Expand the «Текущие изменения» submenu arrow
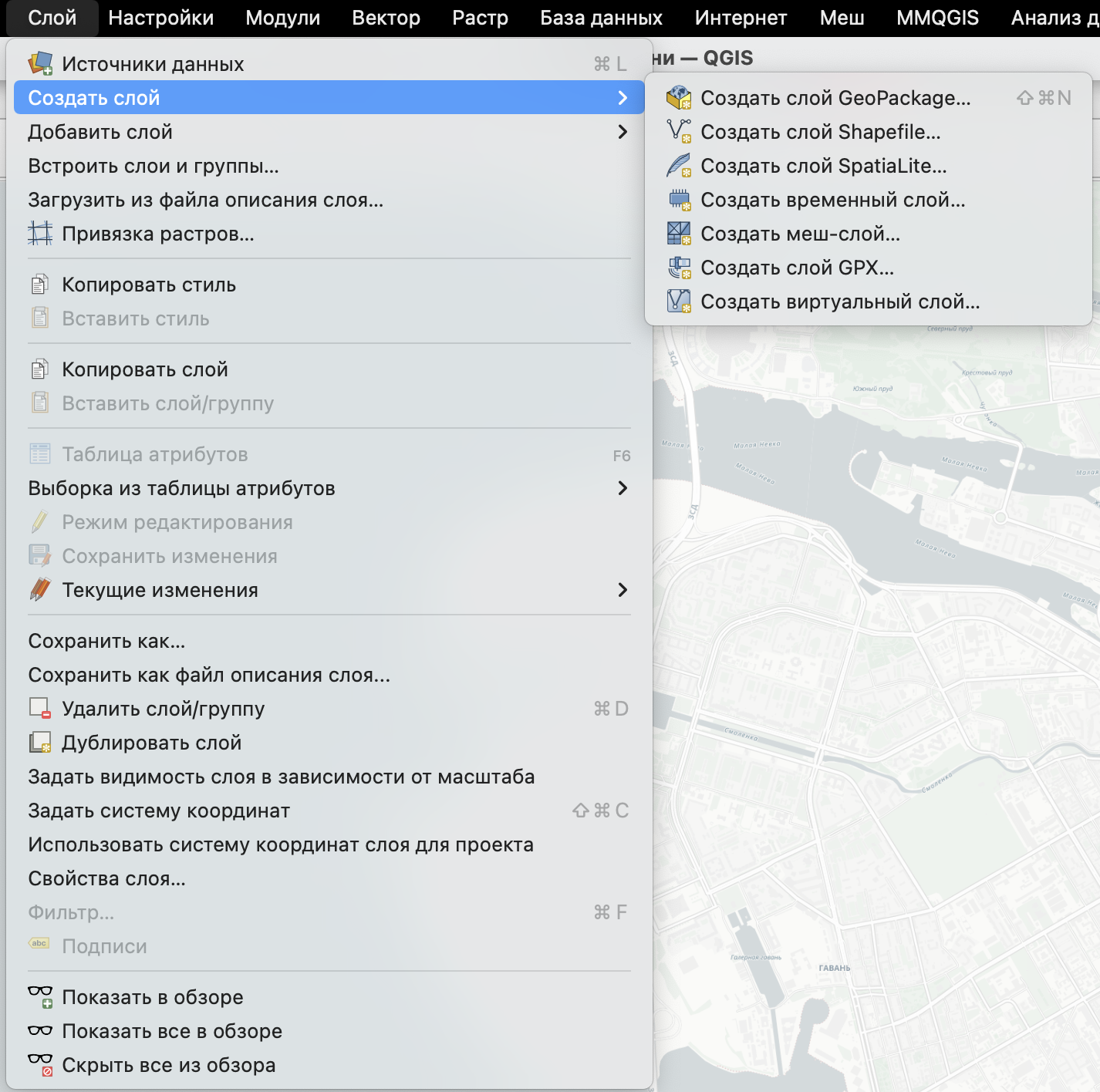 click(623, 590)
